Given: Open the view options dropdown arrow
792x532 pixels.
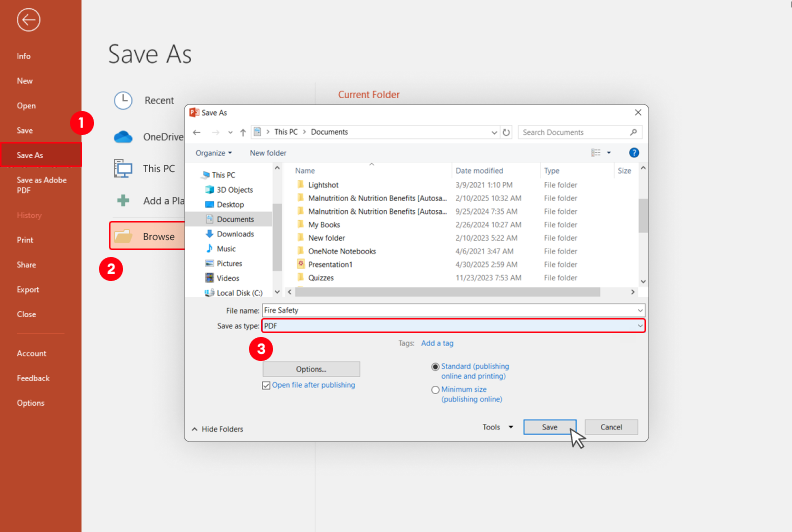Looking at the screenshot, I should (609, 153).
